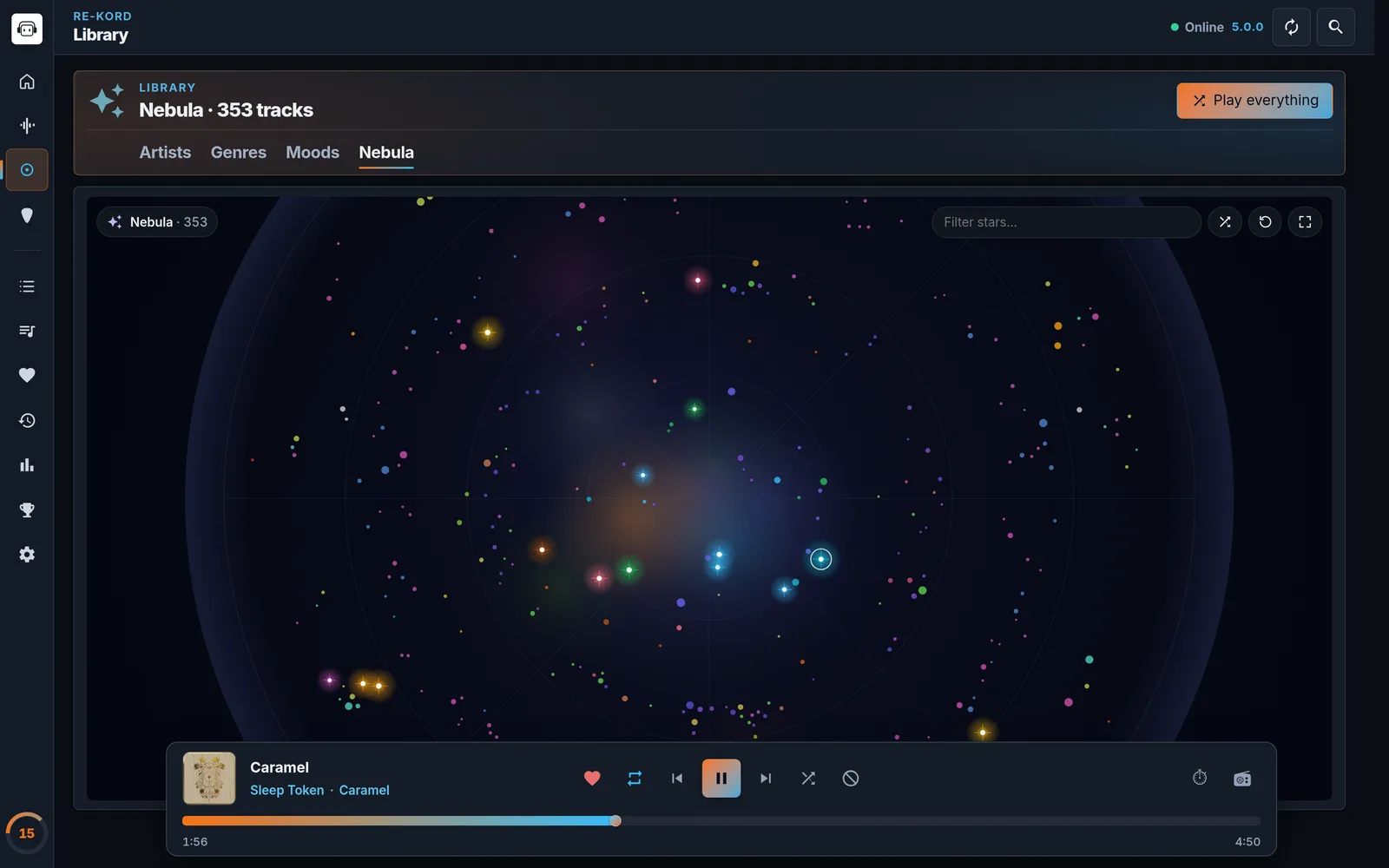Open the Sleep Token artist link
Screen dimensions: 1389x868
pyautogui.click(x=286, y=790)
